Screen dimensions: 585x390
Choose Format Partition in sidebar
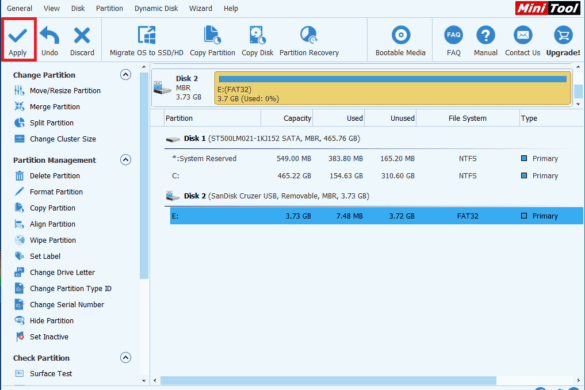49,192
